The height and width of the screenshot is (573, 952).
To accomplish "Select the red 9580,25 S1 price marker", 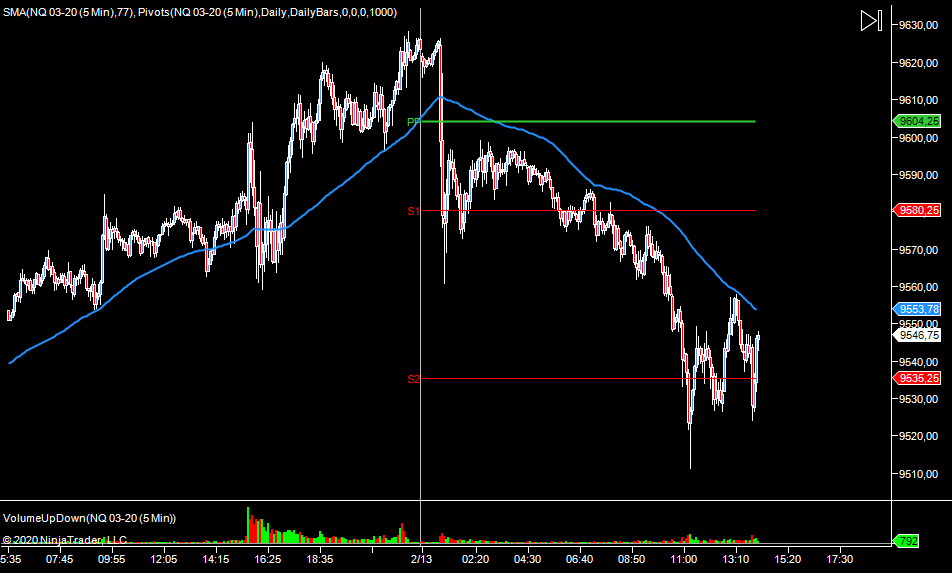I will [917, 210].
